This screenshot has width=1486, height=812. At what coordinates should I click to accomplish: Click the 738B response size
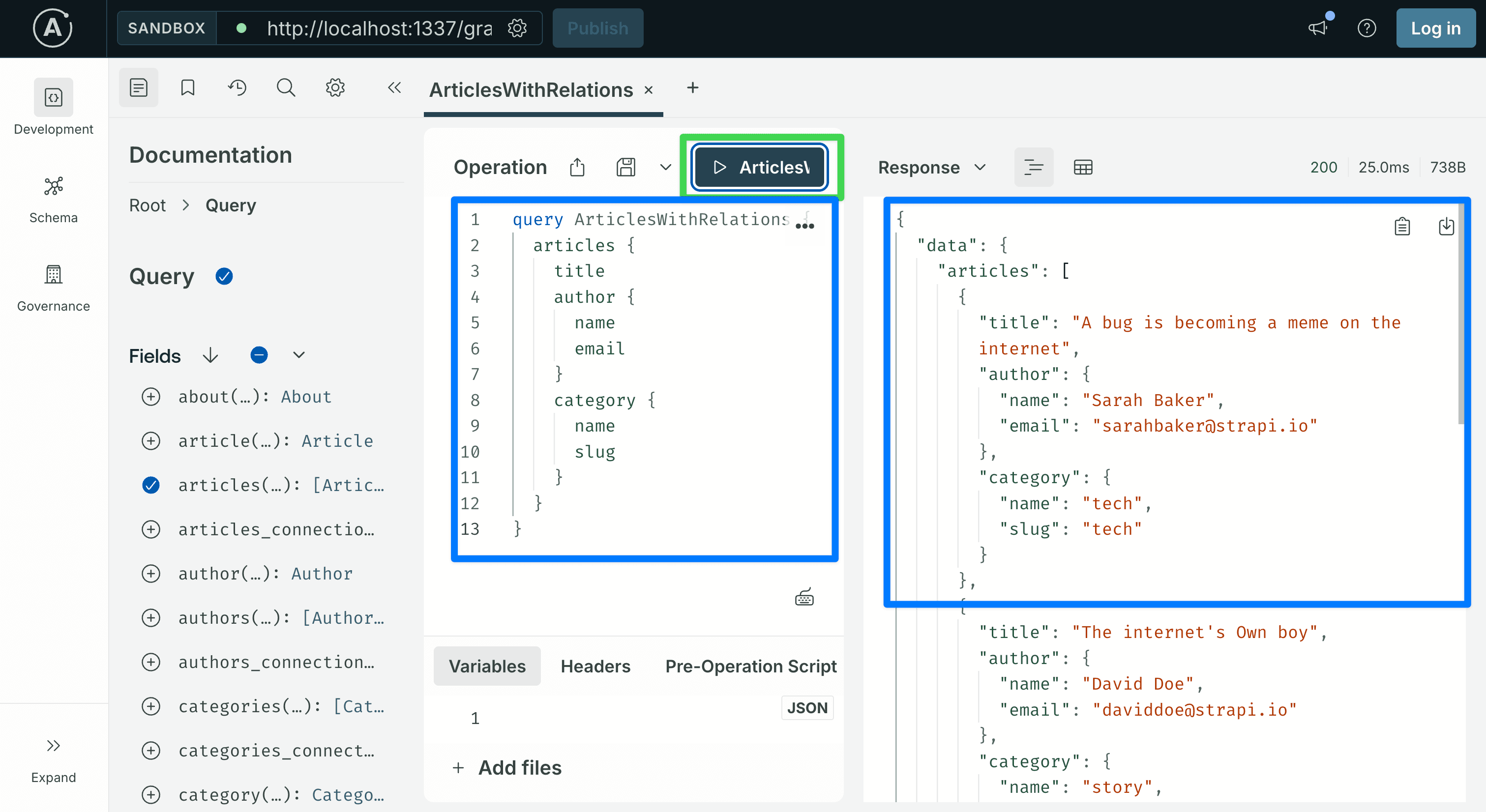pyautogui.click(x=1447, y=167)
